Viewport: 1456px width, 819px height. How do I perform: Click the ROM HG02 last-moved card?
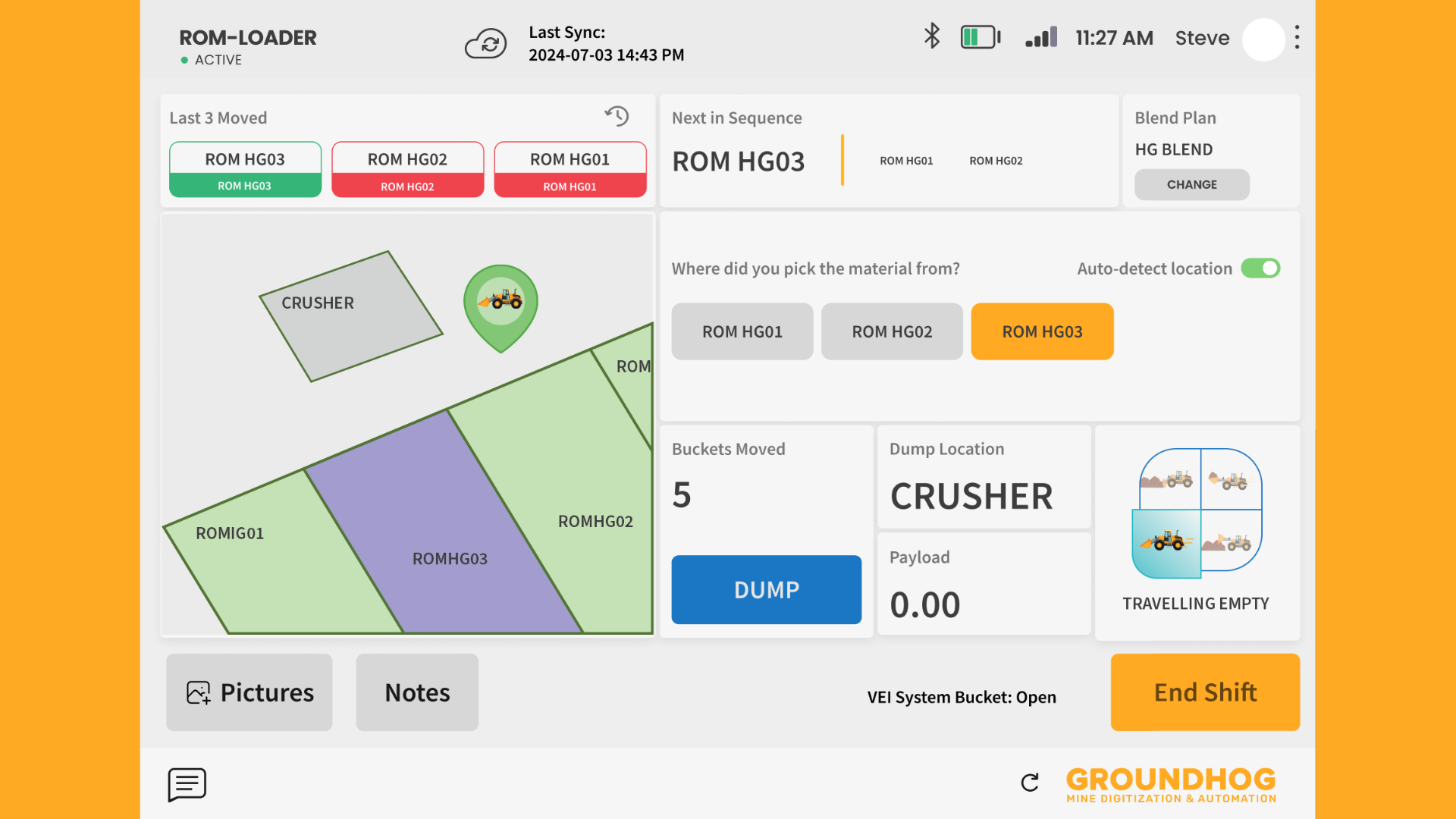[x=407, y=169]
